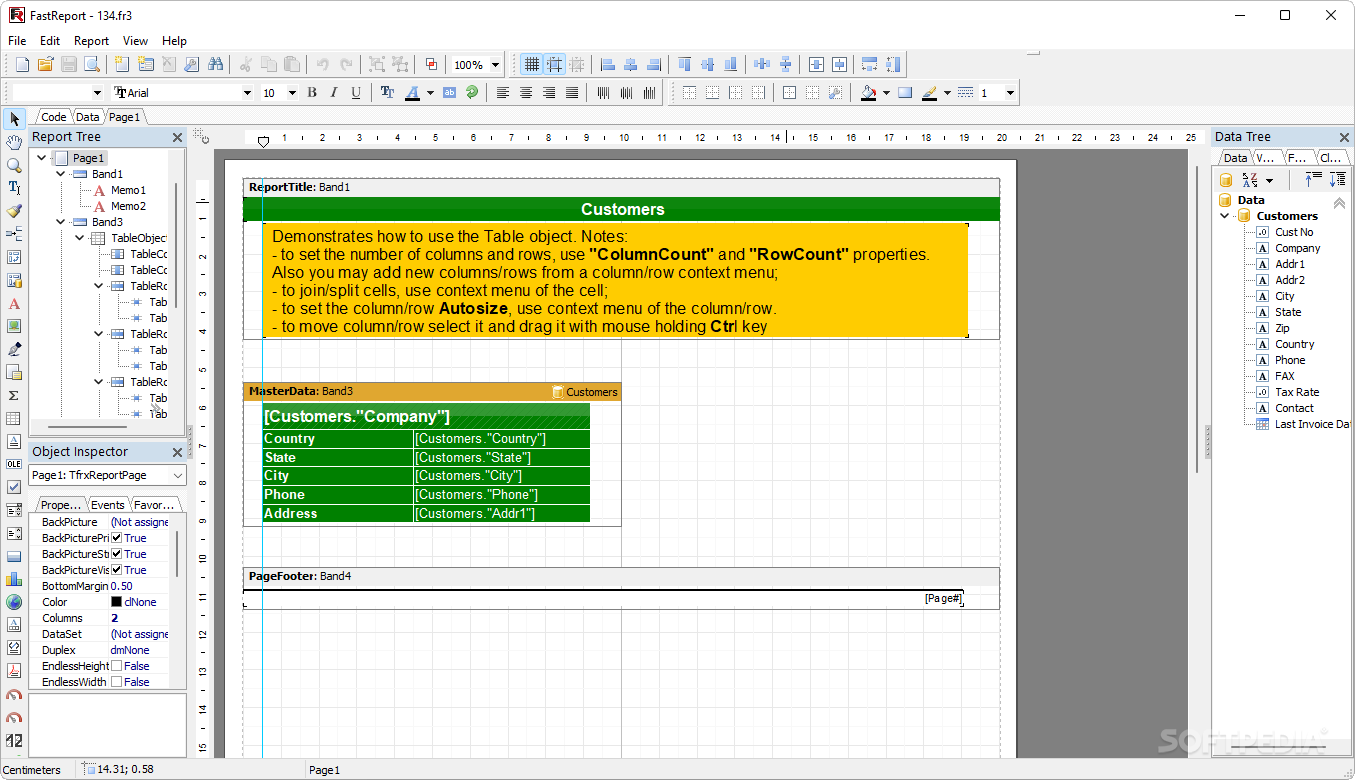Align selected objects to top edges

(x=685, y=64)
